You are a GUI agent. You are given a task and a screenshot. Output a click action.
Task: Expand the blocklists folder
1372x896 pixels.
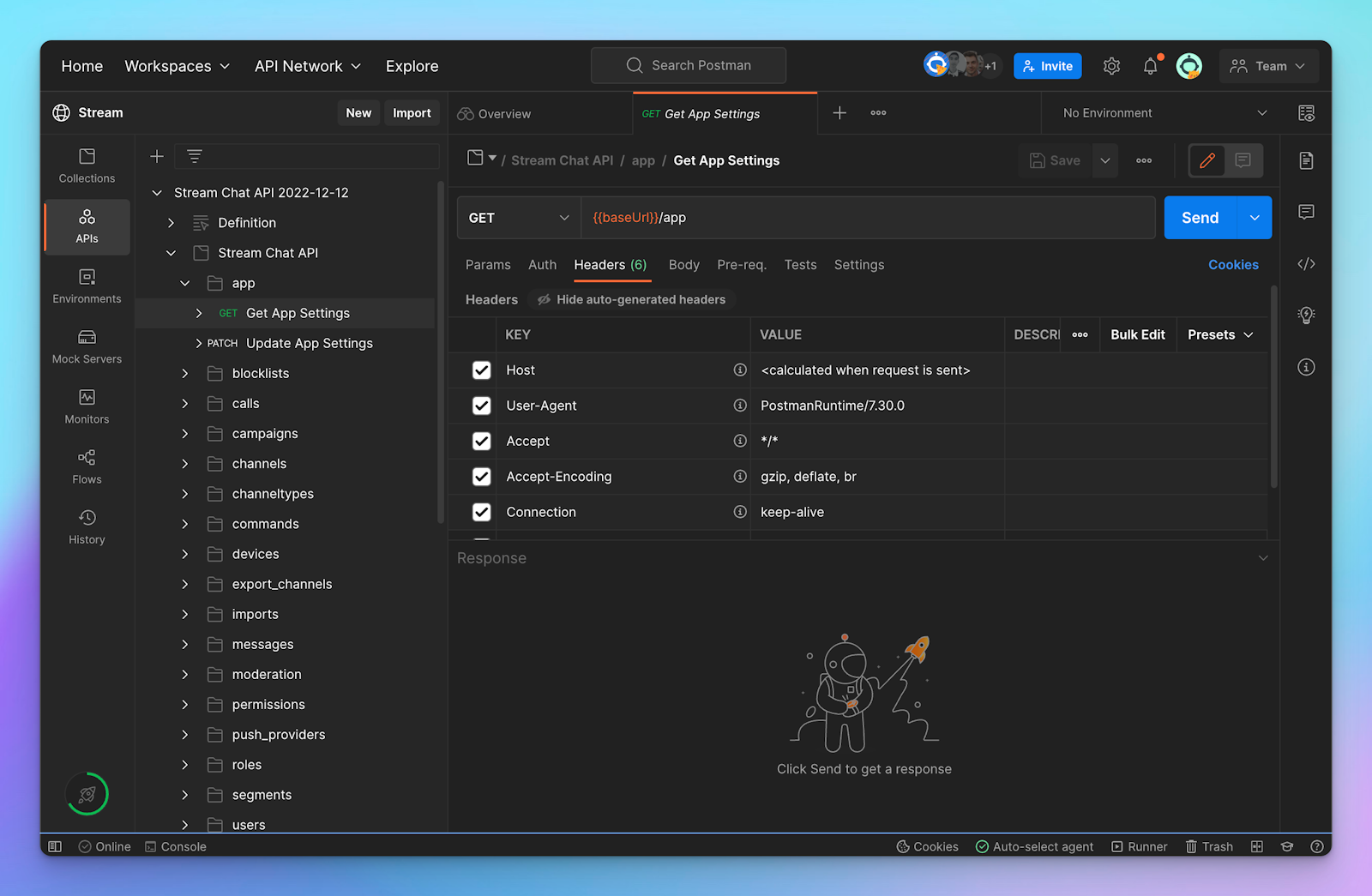click(184, 373)
